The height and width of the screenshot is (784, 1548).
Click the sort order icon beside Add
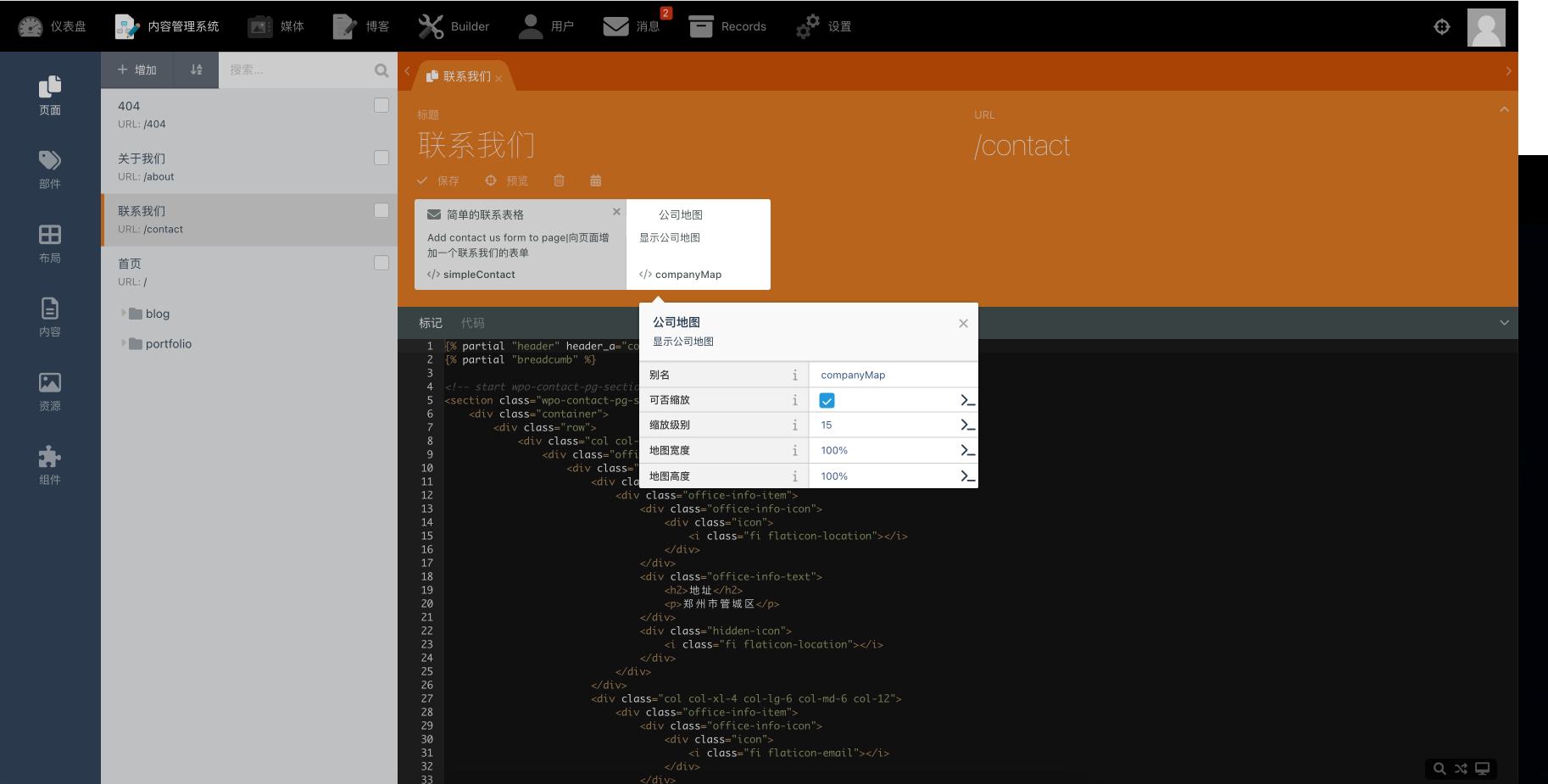point(196,70)
